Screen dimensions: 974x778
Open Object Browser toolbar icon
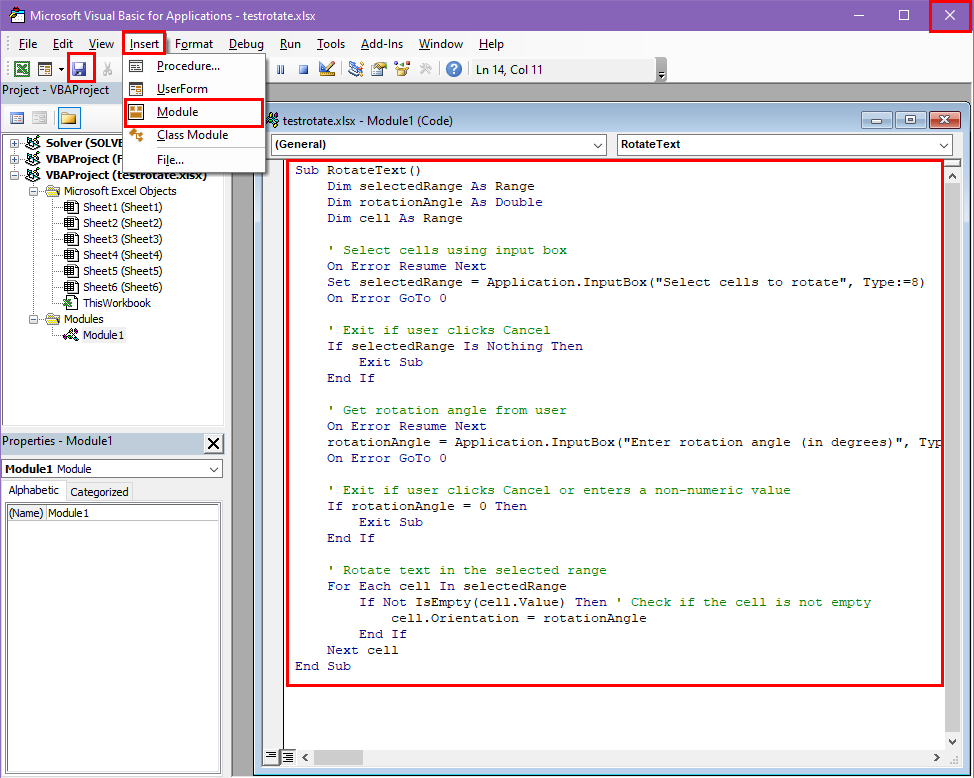click(x=402, y=69)
